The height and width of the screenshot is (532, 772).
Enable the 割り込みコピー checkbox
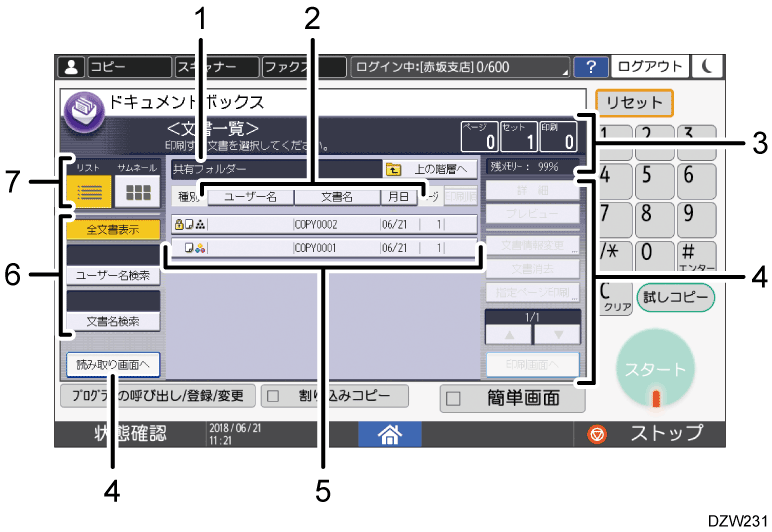click(271, 395)
